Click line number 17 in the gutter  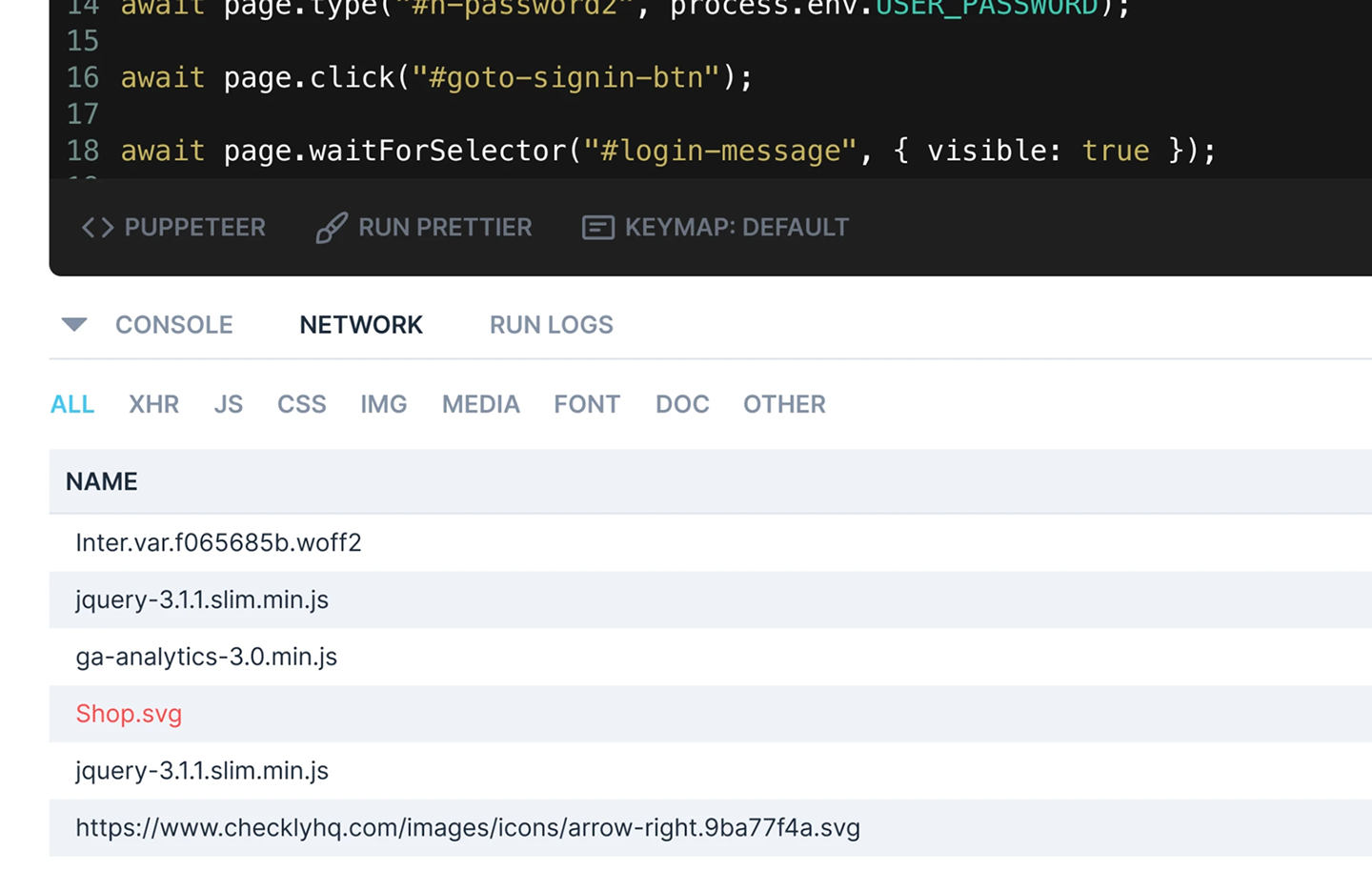click(83, 114)
